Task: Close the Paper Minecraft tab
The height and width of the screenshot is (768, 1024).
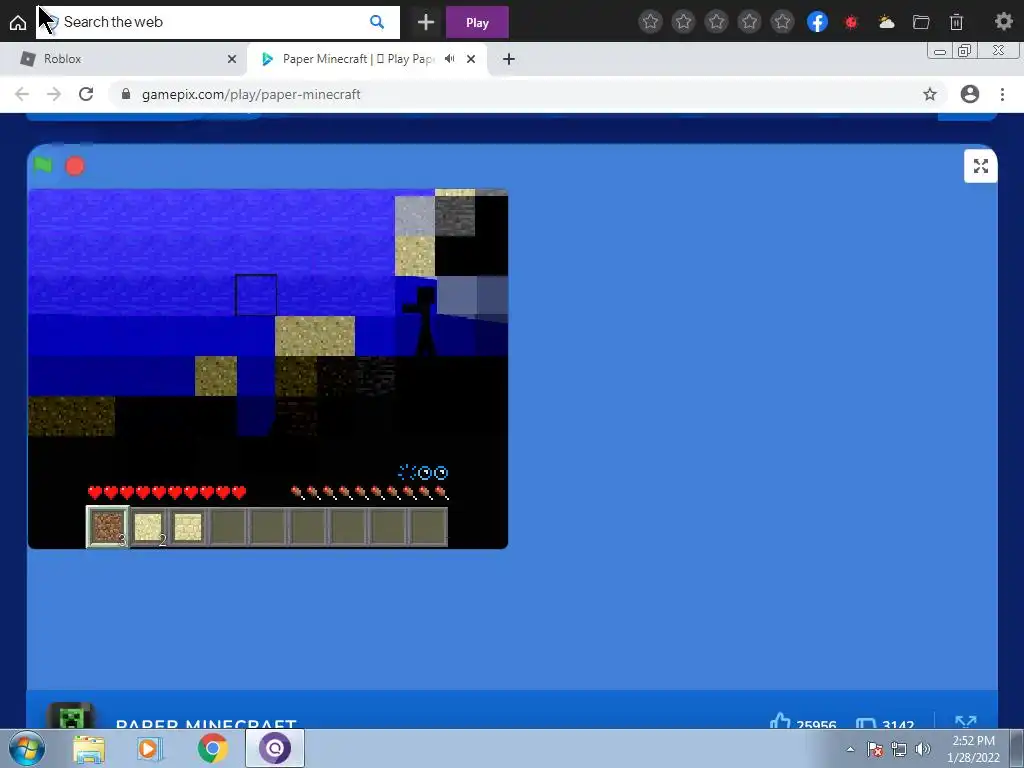Action: tap(471, 59)
